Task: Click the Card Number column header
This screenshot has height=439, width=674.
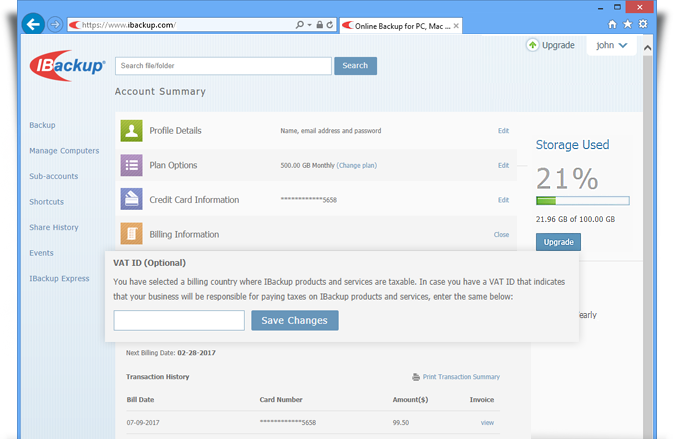Action: coord(281,399)
